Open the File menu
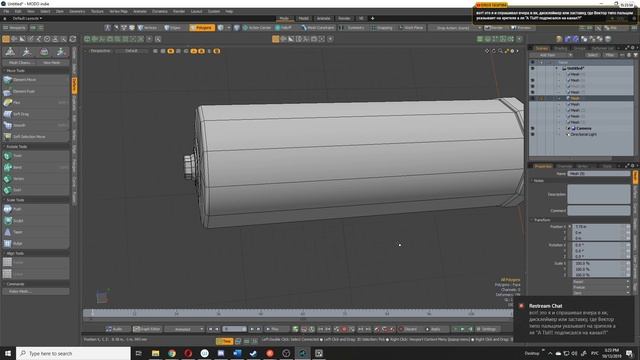The height and width of the screenshot is (360, 640). click(x=6, y=11)
